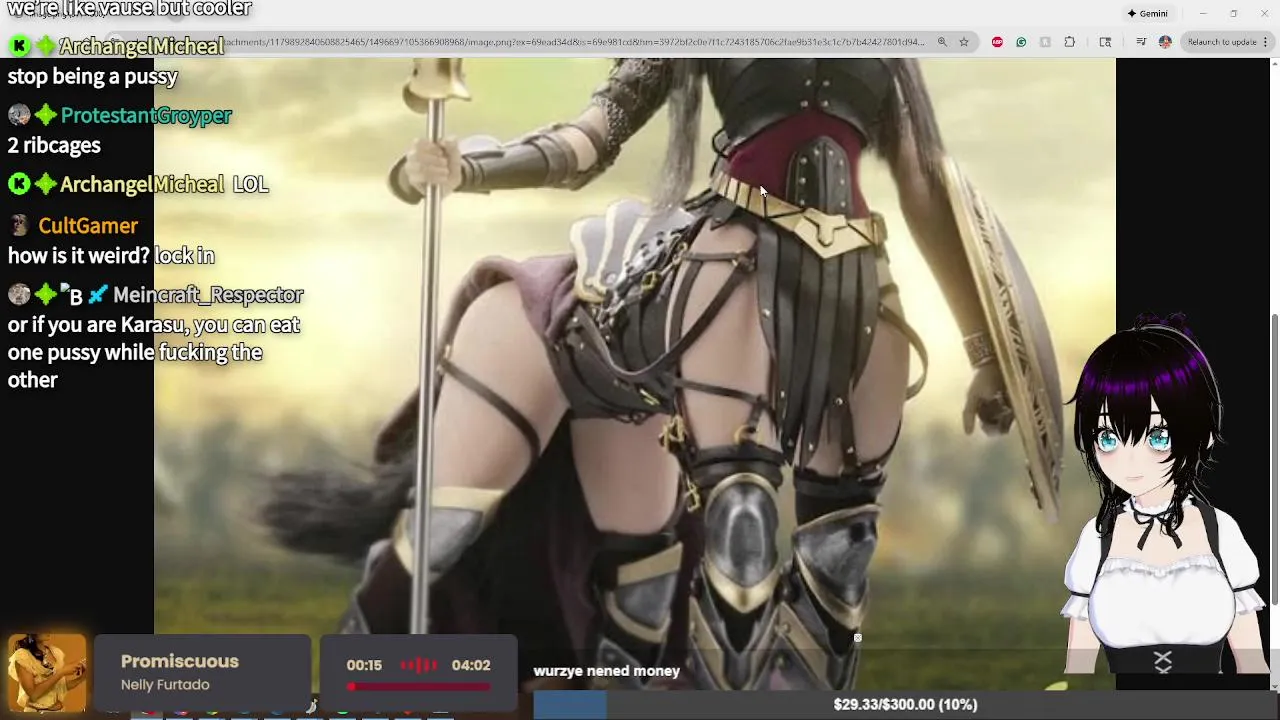Click the armored warrior image in browser

coord(634,374)
